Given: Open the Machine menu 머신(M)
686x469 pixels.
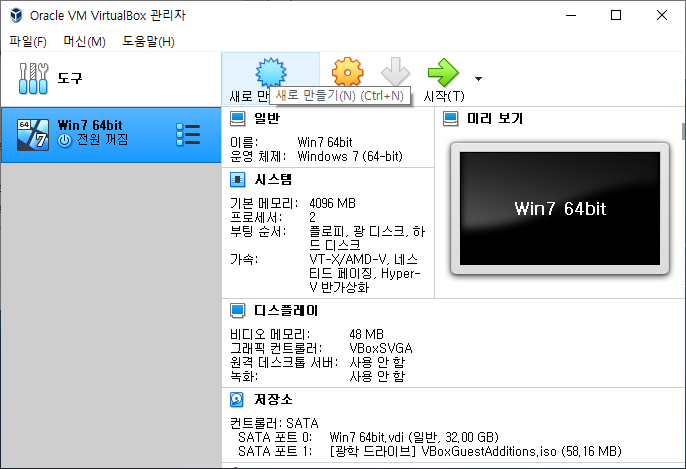Looking at the screenshot, I should click(x=84, y=42).
